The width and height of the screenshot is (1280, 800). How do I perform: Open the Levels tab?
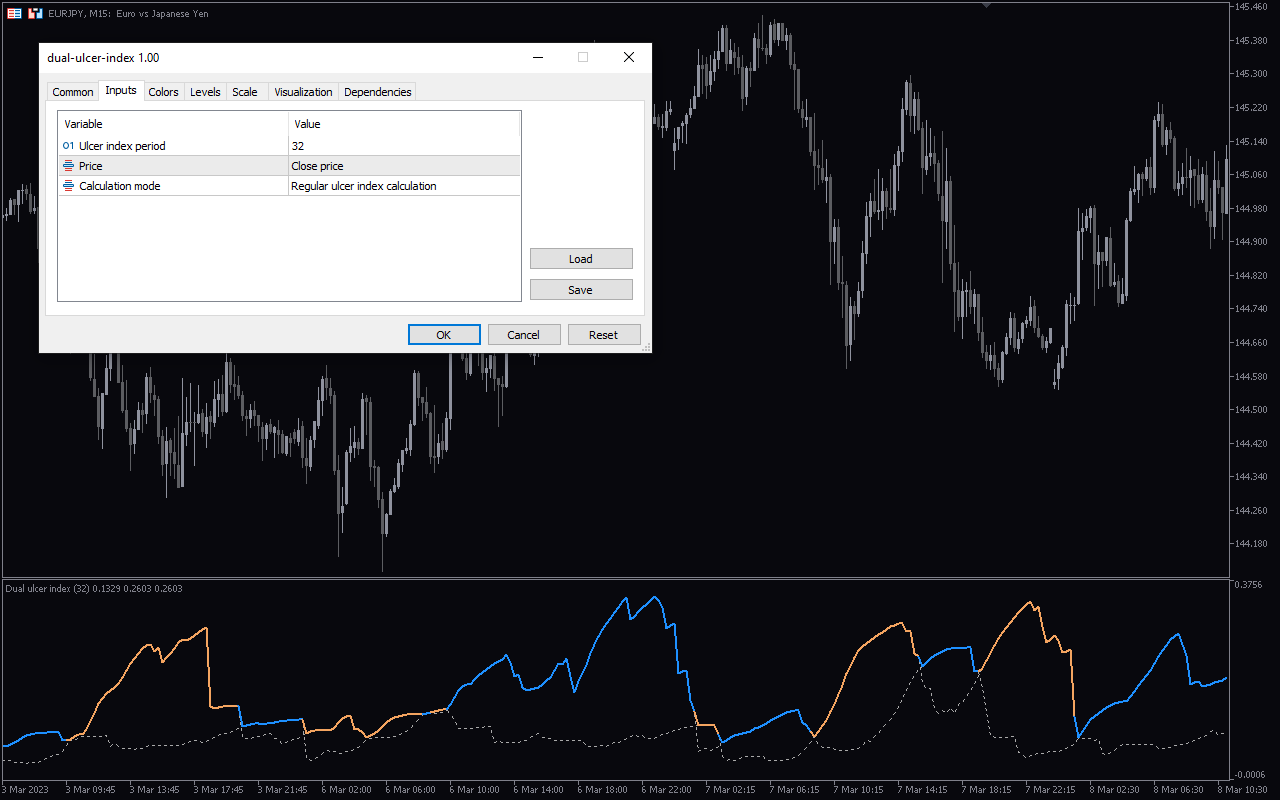coord(205,92)
